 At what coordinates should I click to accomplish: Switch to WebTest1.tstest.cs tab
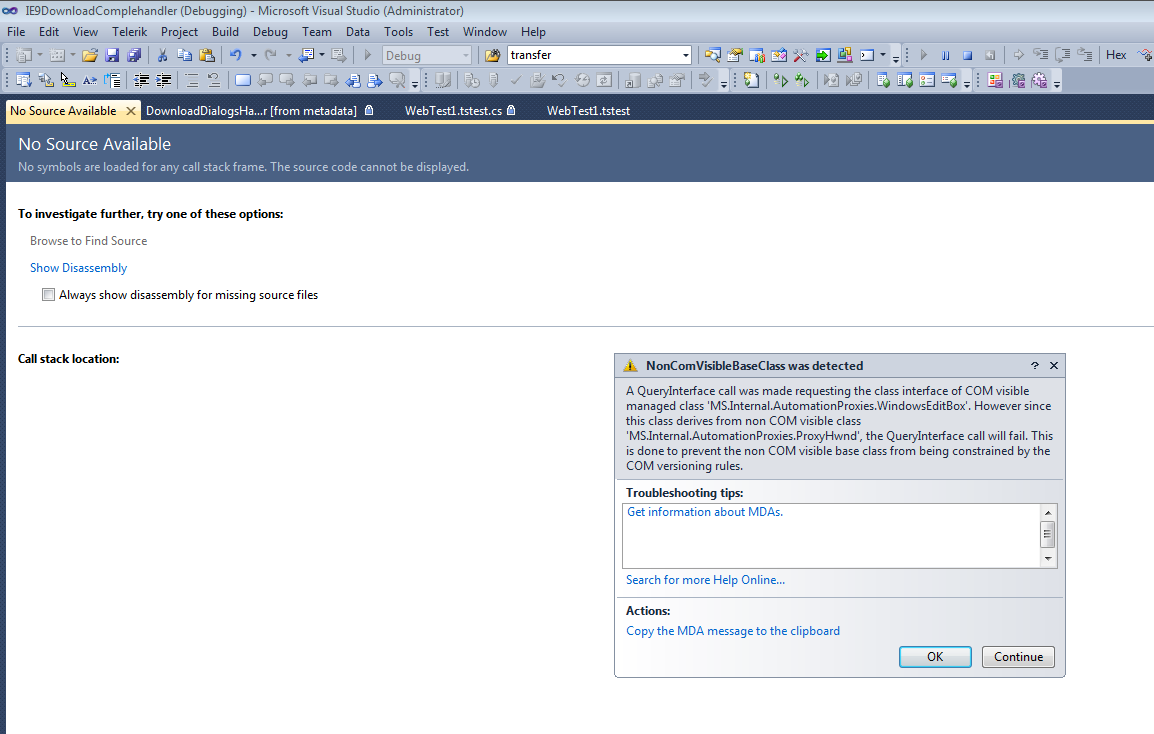(x=460, y=110)
